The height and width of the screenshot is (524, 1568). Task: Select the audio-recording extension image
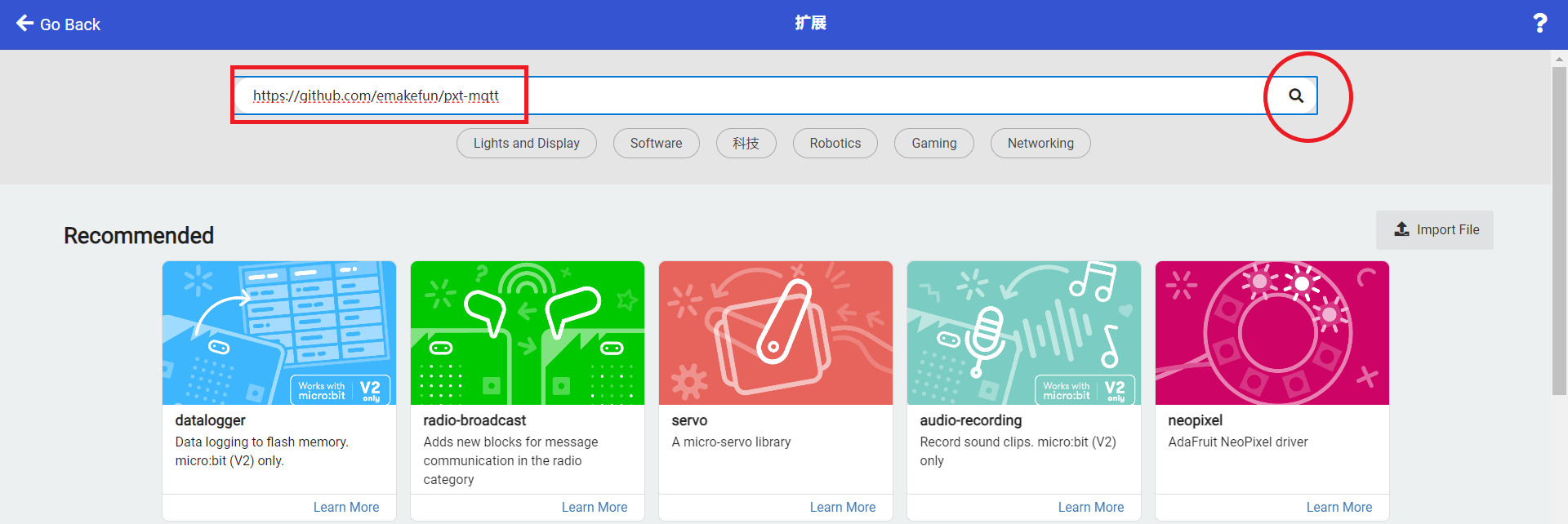click(x=1024, y=333)
